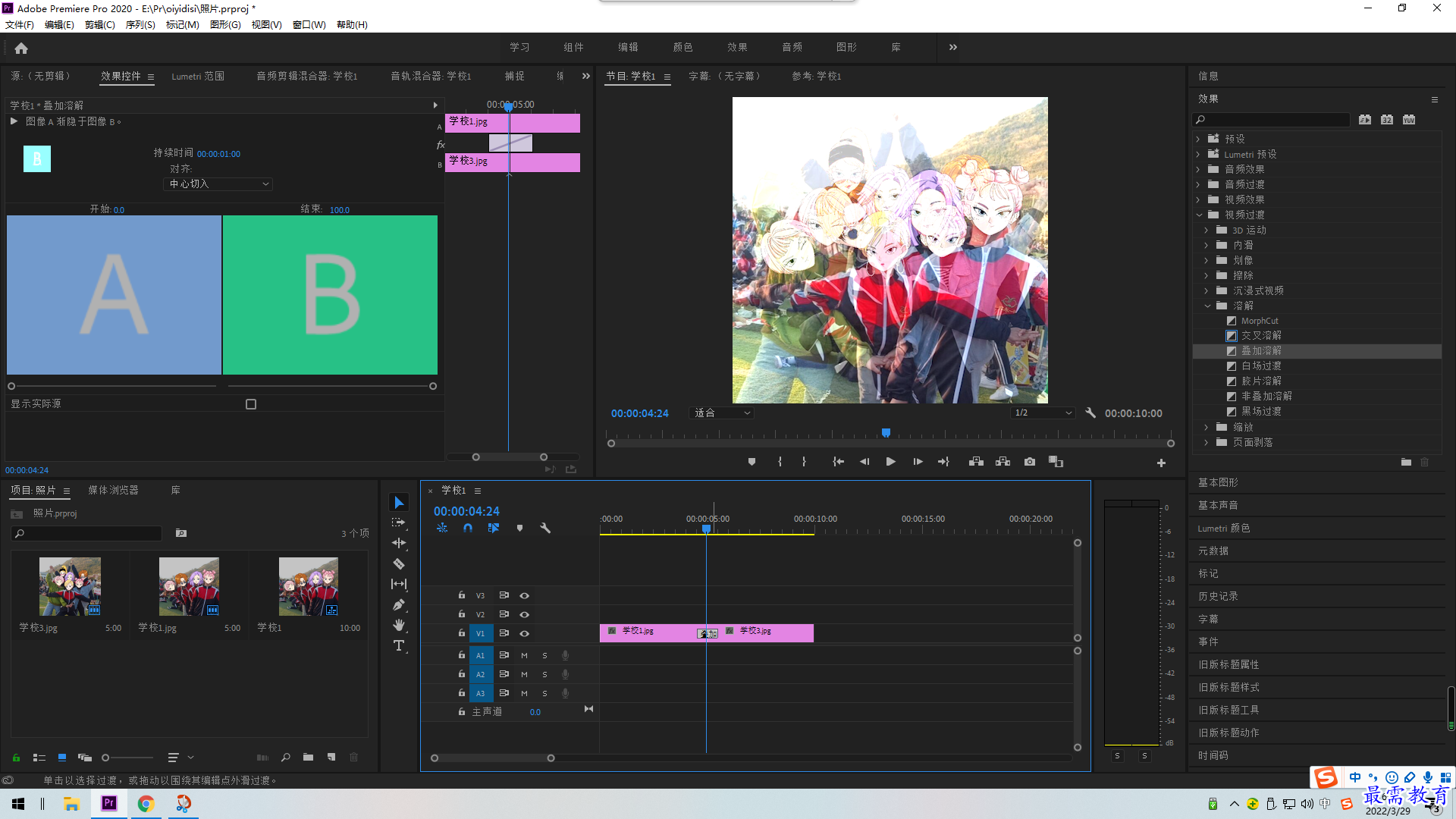Select the Track Select Forward tool
The image size is (1456, 819).
[399, 523]
